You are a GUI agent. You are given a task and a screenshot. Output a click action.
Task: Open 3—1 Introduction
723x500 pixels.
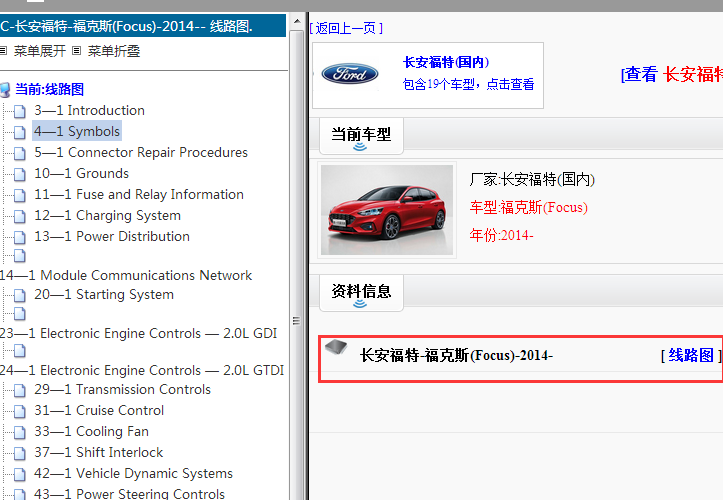point(89,111)
